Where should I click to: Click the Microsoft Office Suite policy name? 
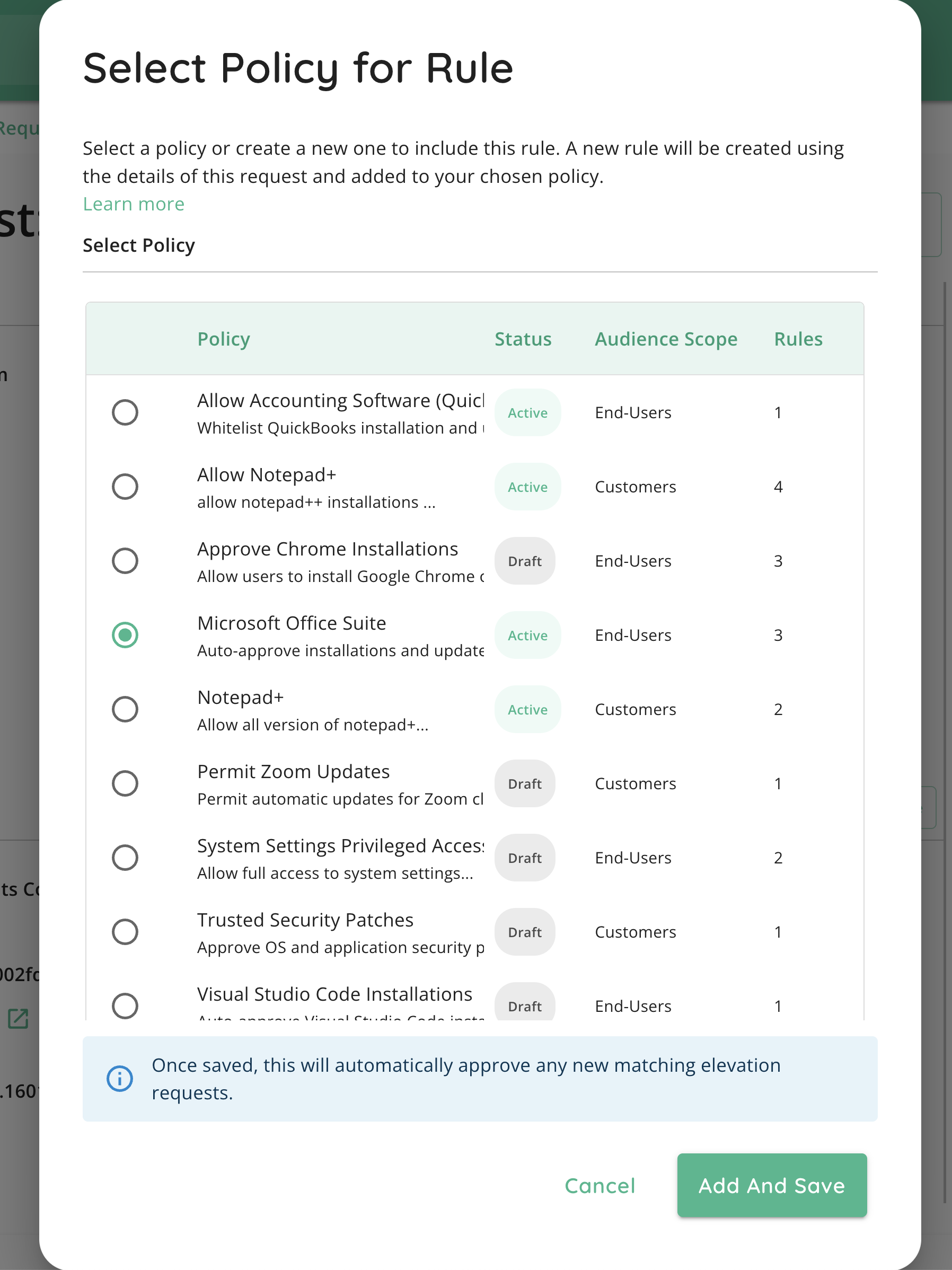(x=292, y=623)
